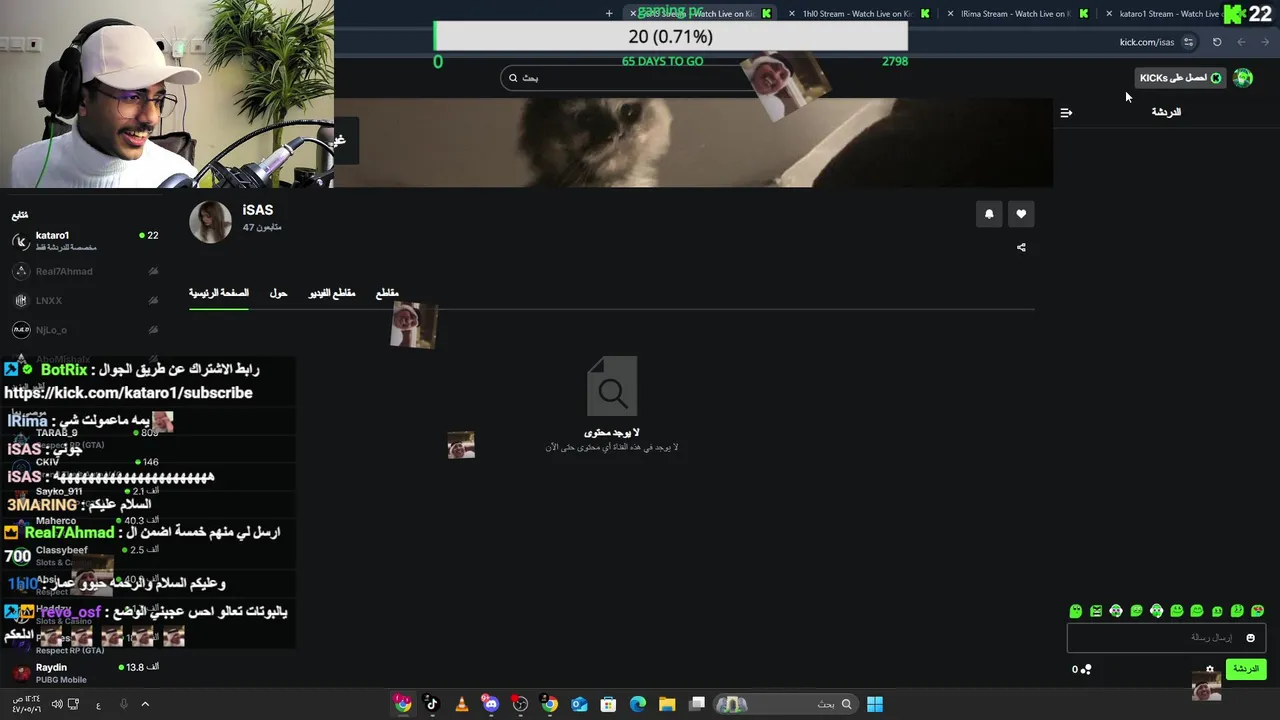Select the حول channel tab

pos(278,293)
